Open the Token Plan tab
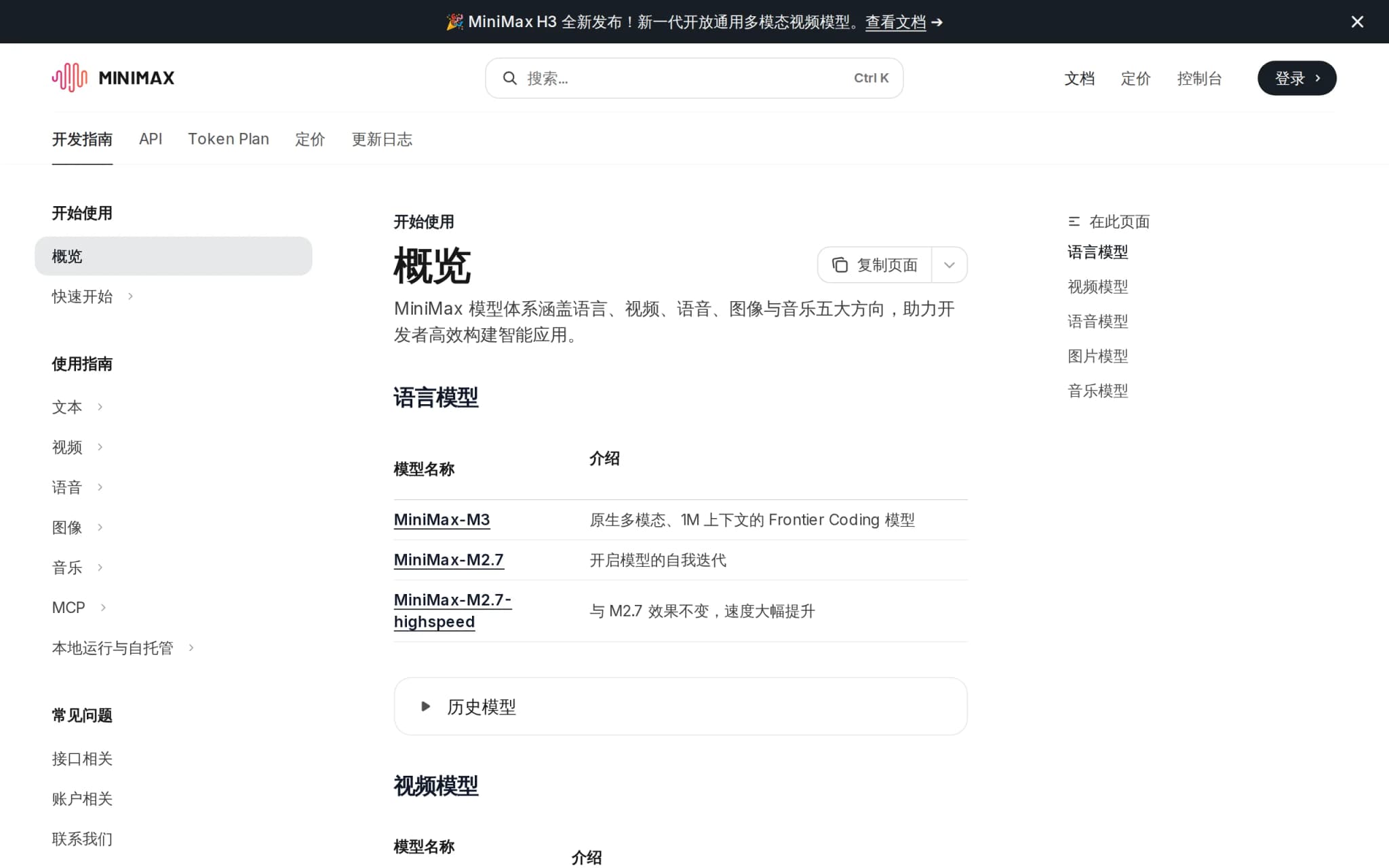The height and width of the screenshot is (868, 1389). (x=229, y=139)
